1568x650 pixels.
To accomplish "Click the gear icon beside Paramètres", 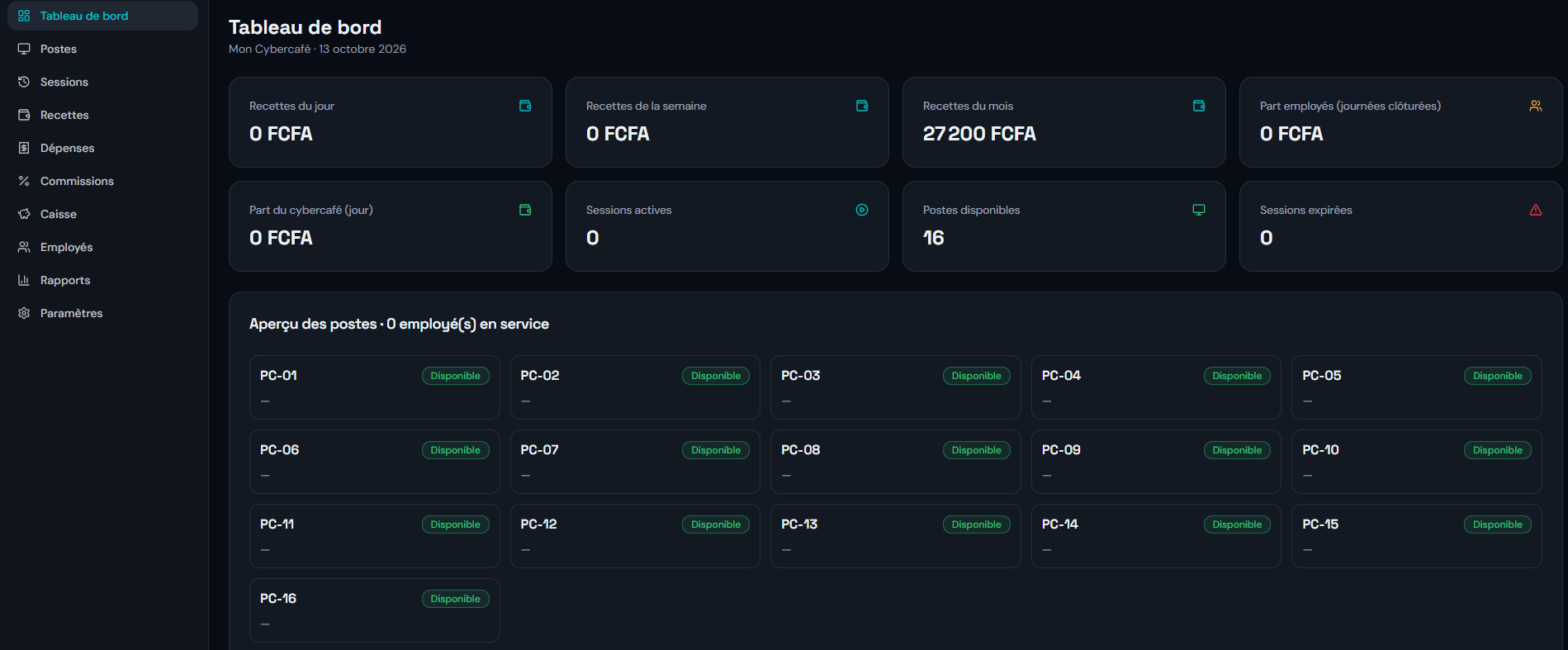I will [x=24, y=313].
